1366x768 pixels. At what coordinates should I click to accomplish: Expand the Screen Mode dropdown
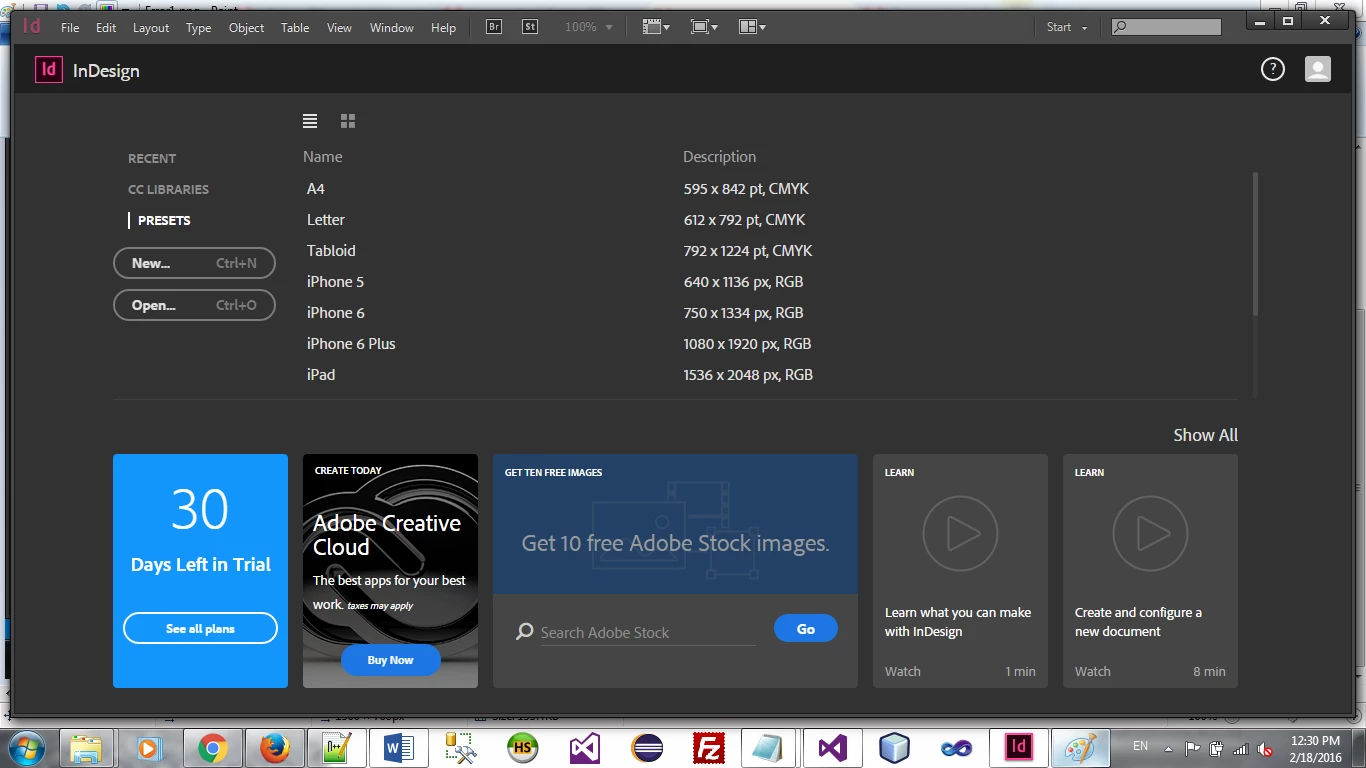(704, 27)
